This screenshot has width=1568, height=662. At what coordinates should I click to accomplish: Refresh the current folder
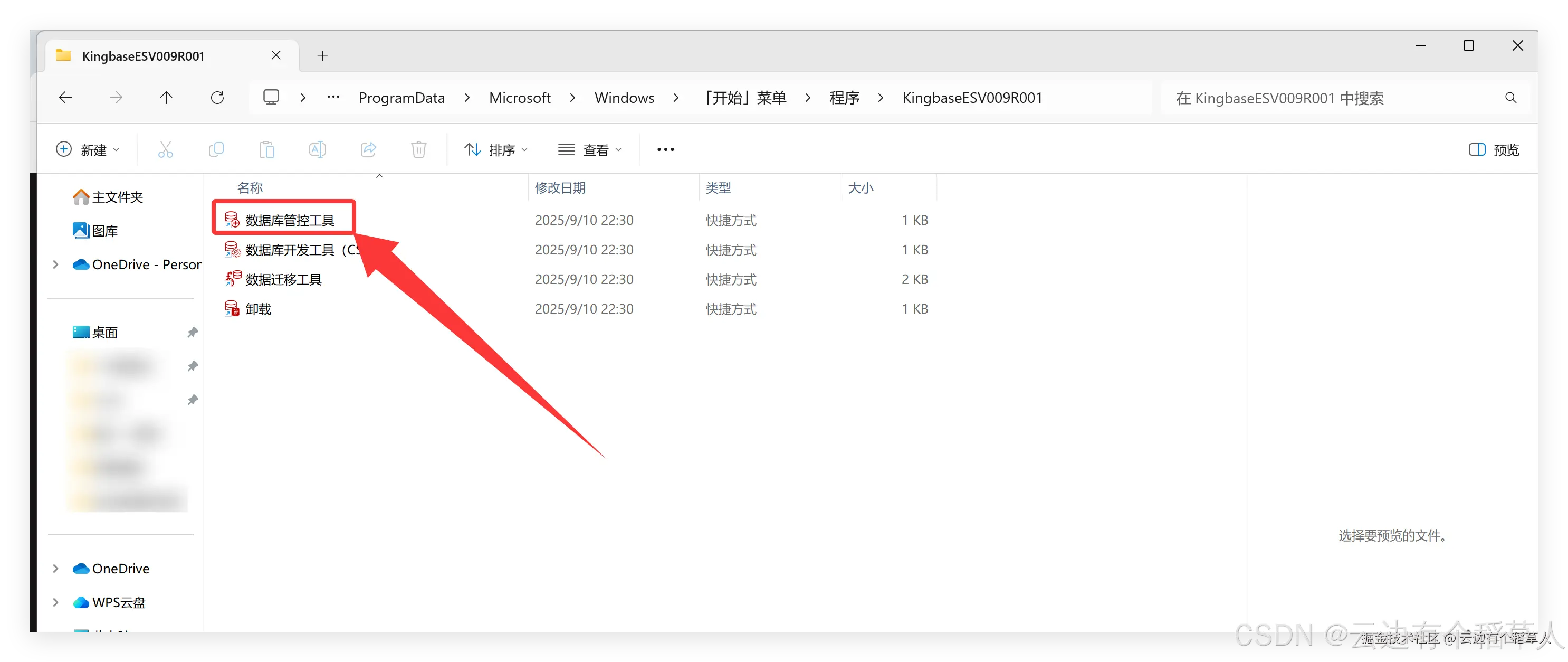coord(217,98)
